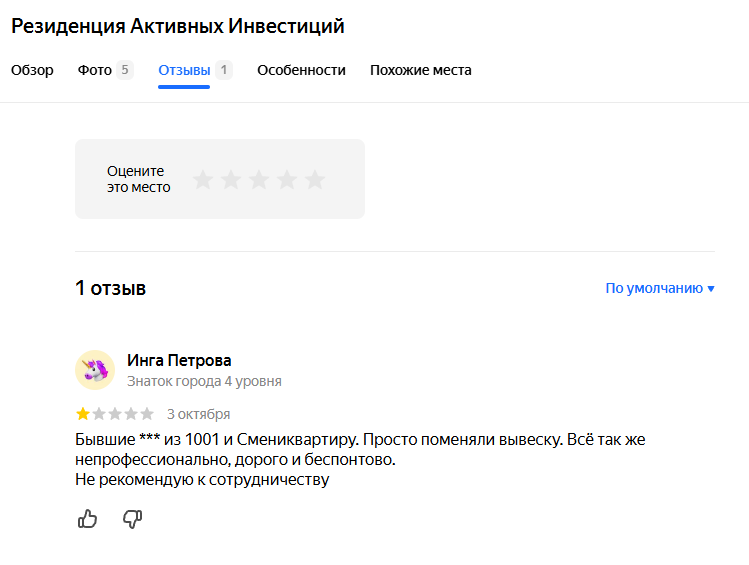Expand the По умолчанию sort dropdown
The height and width of the screenshot is (565, 749).
tap(660, 288)
